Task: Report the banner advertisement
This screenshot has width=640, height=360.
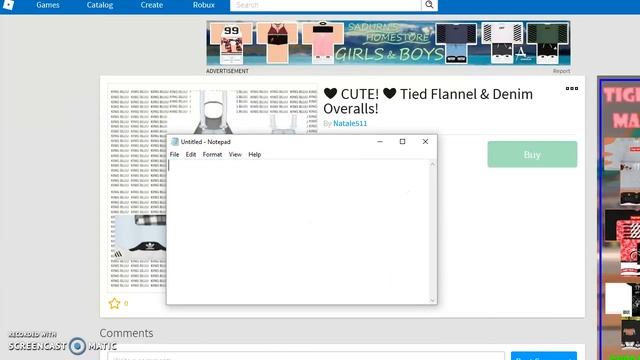Action: [x=561, y=71]
